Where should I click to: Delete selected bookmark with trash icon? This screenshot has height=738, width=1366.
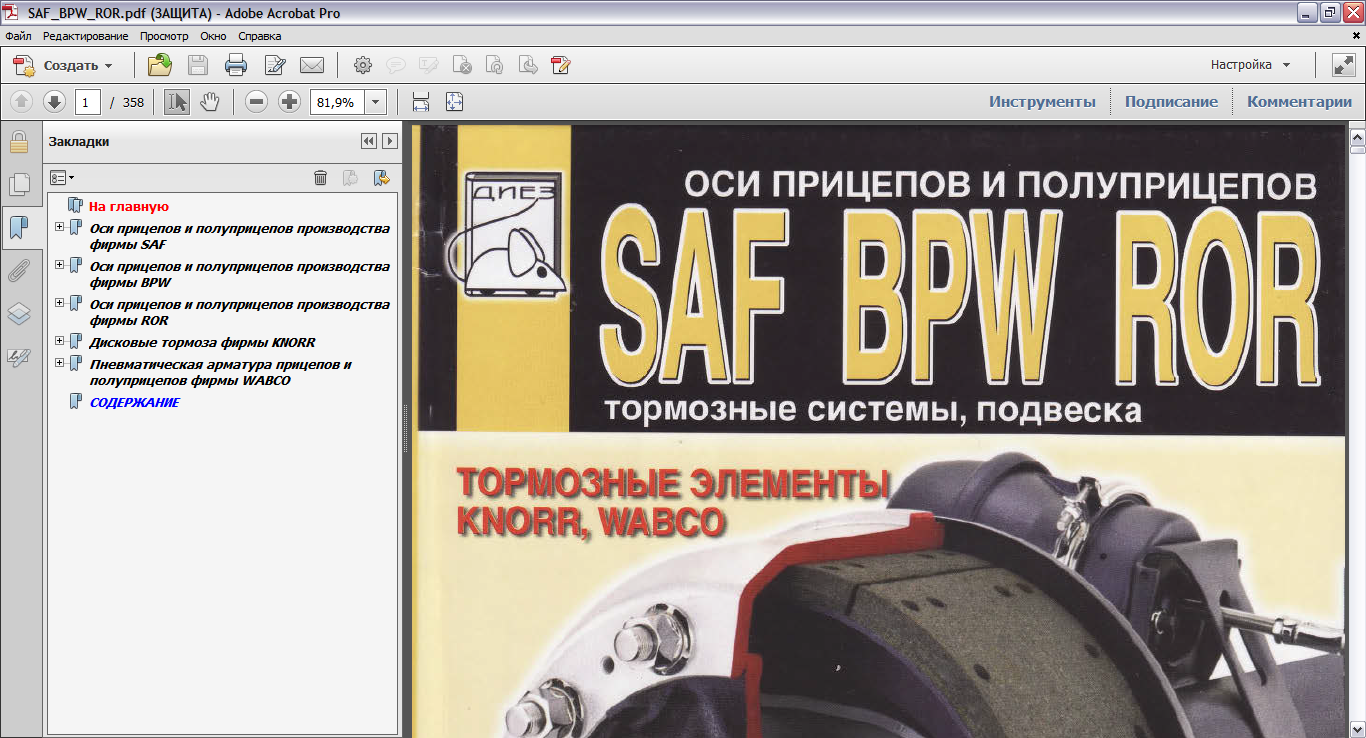point(320,178)
